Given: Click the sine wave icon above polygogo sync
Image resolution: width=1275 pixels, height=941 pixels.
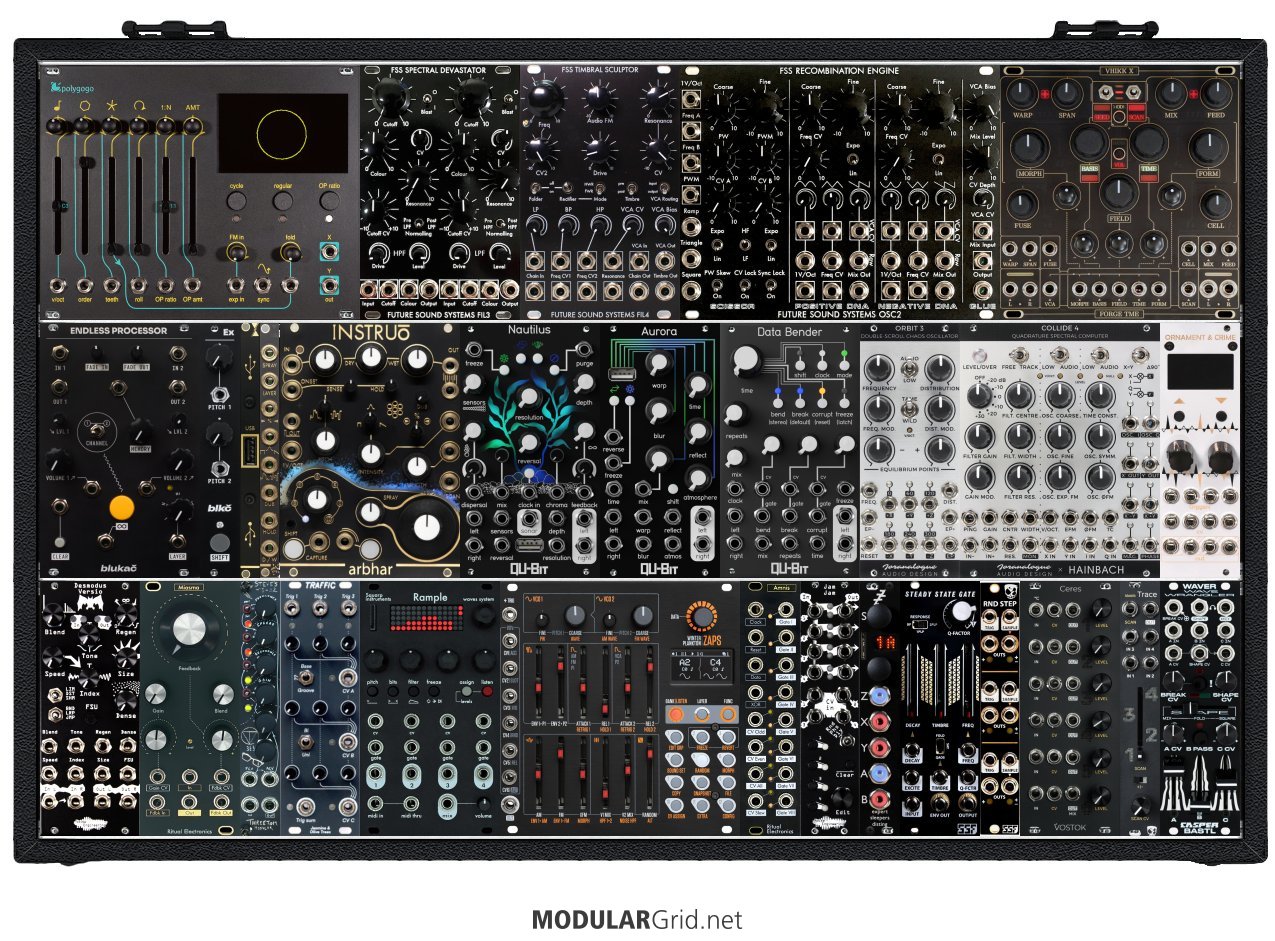Looking at the screenshot, I should pos(264,268).
